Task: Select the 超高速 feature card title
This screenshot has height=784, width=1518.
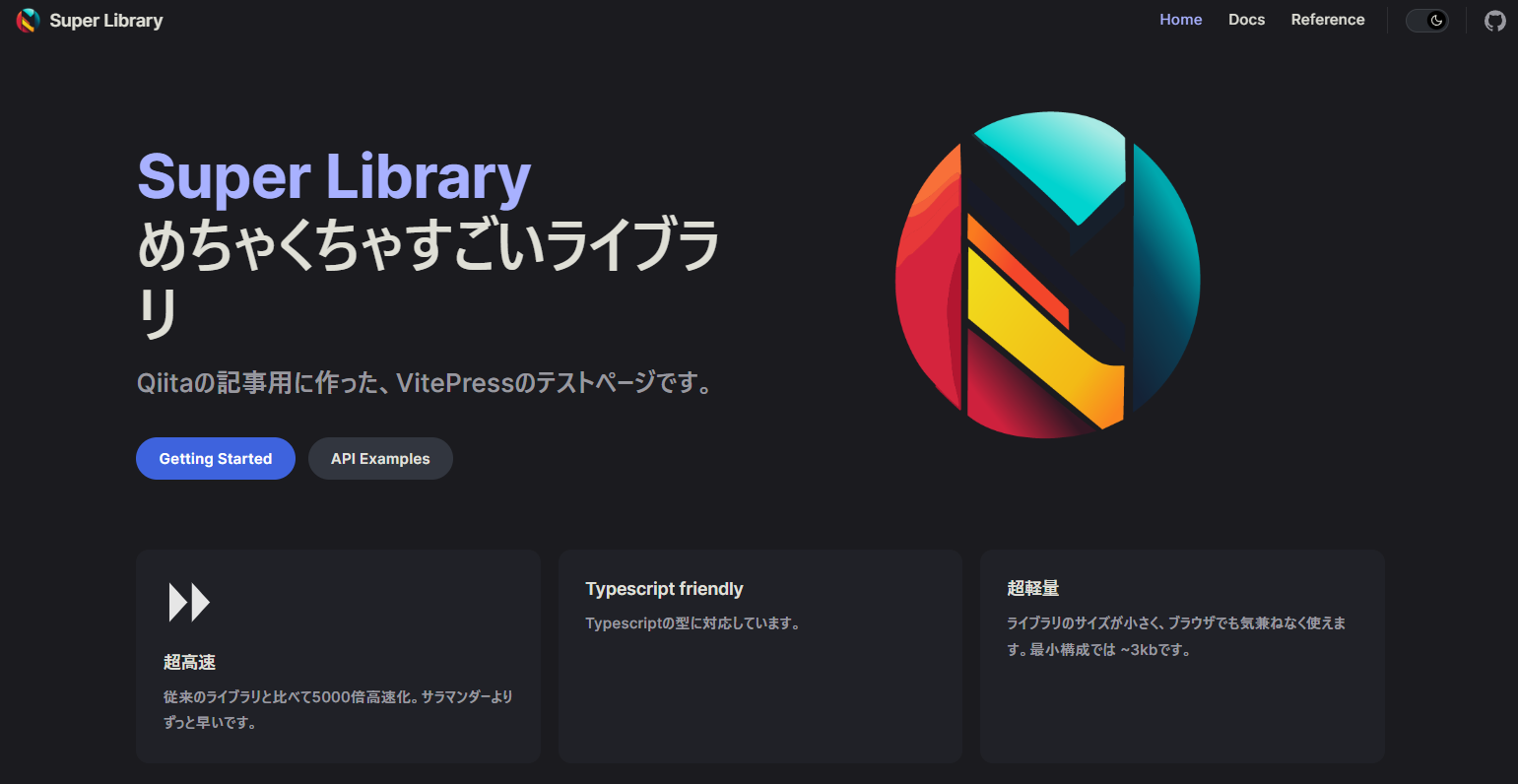Action: pyautogui.click(x=189, y=663)
